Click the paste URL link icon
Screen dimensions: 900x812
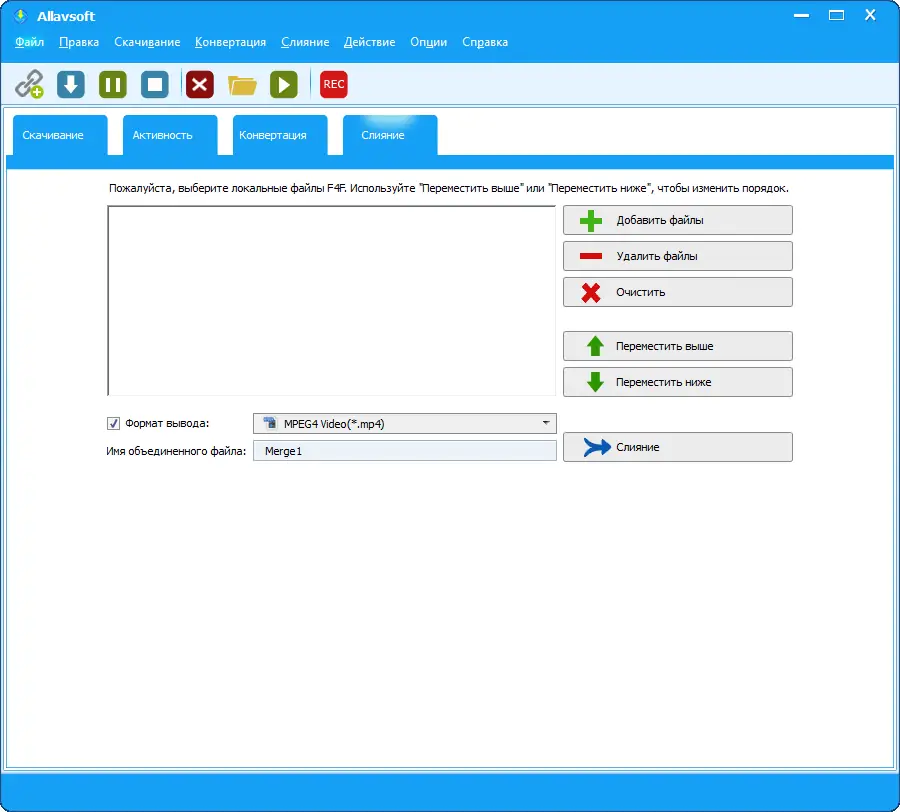[29, 84]
